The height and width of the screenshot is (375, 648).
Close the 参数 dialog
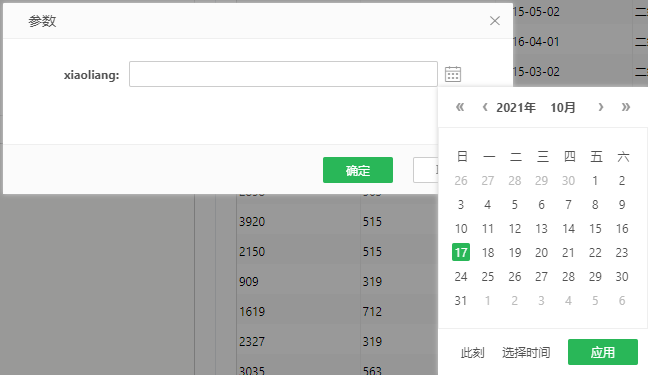pos(495,21)
